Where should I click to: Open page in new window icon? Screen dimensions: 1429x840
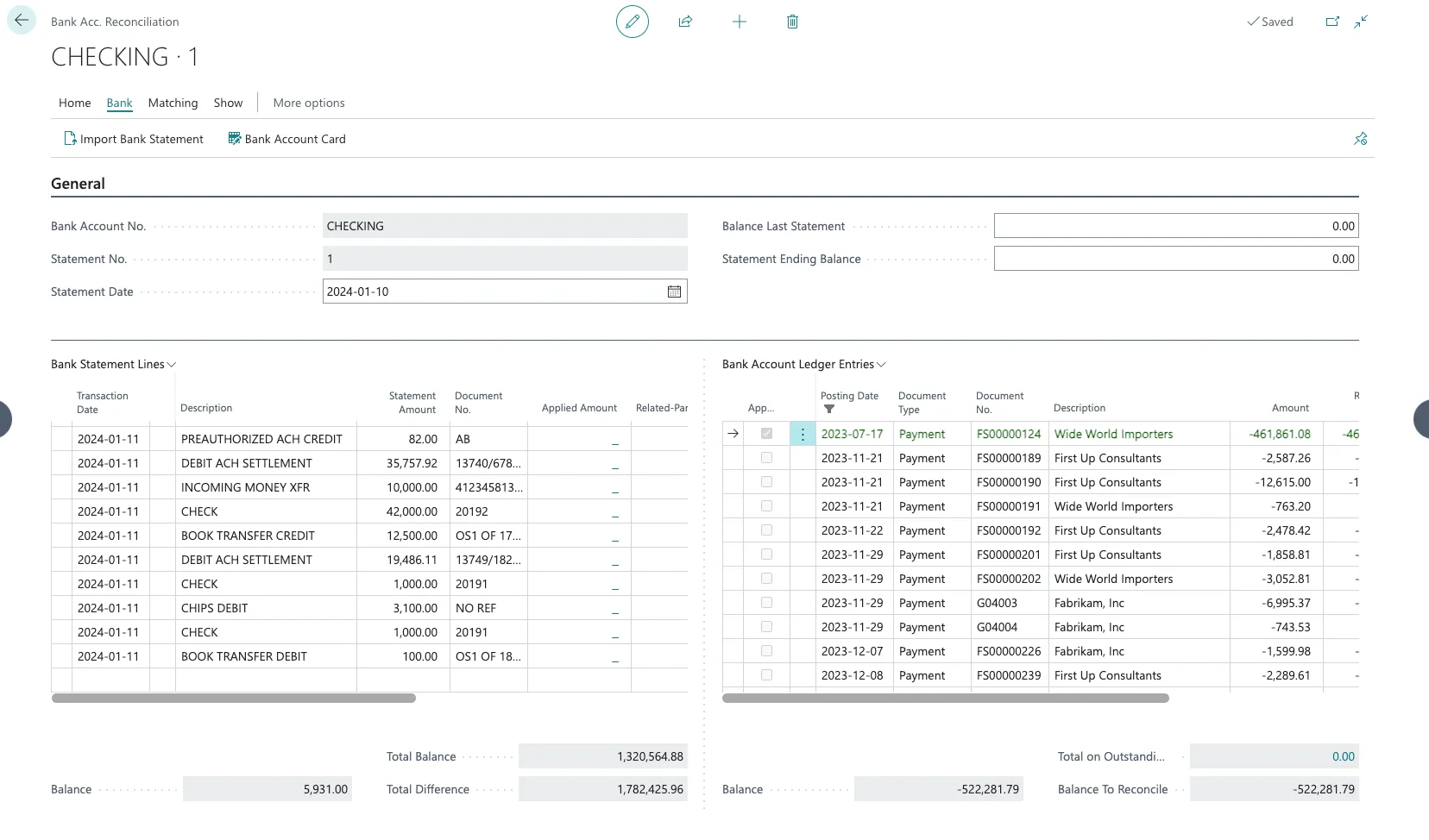[1332, 22]
